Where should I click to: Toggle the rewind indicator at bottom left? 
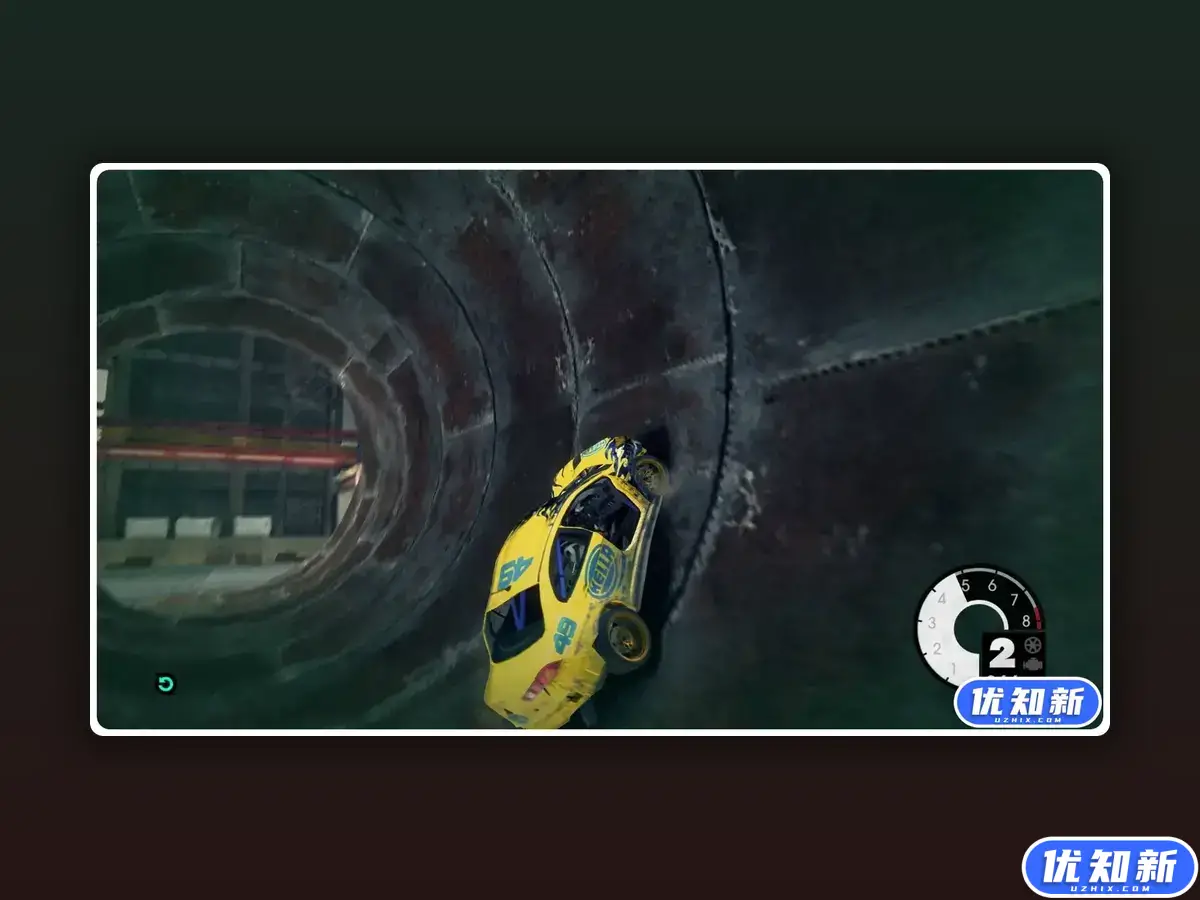click(x=164, y=682)
